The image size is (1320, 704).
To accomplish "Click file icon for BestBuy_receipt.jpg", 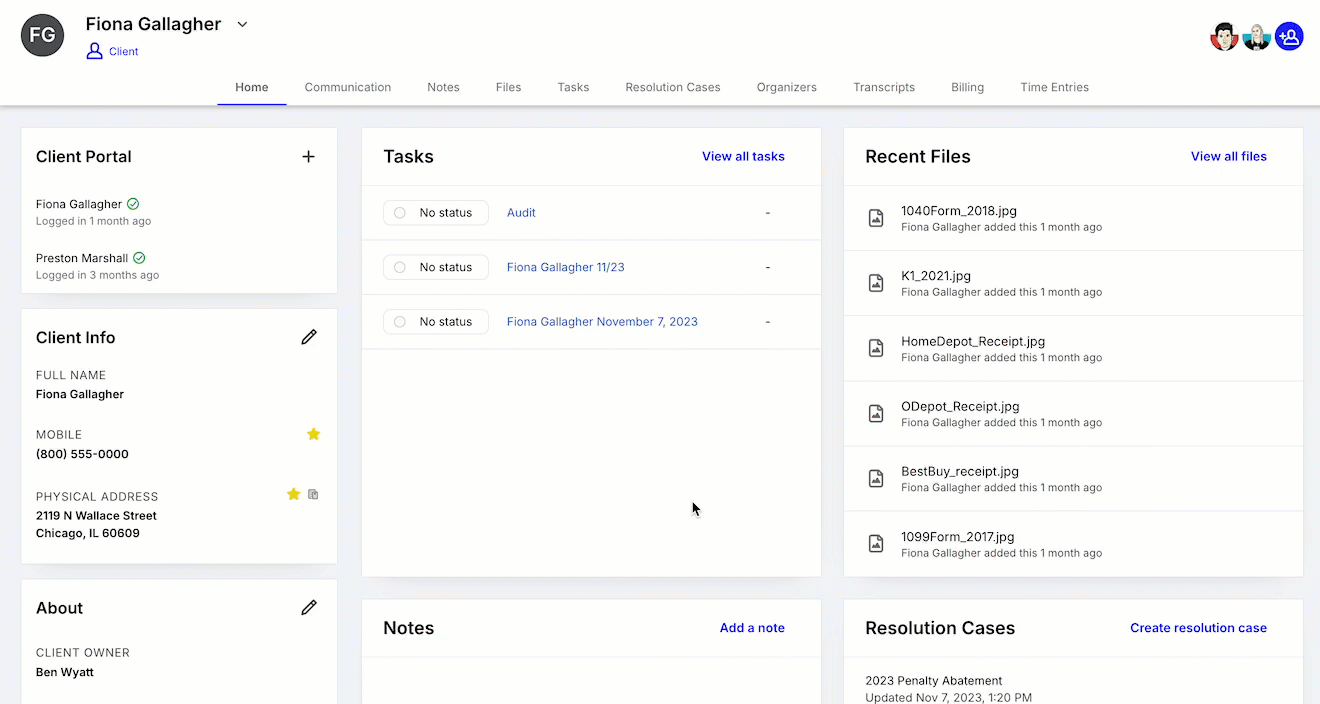I will (x=876, y=478).
